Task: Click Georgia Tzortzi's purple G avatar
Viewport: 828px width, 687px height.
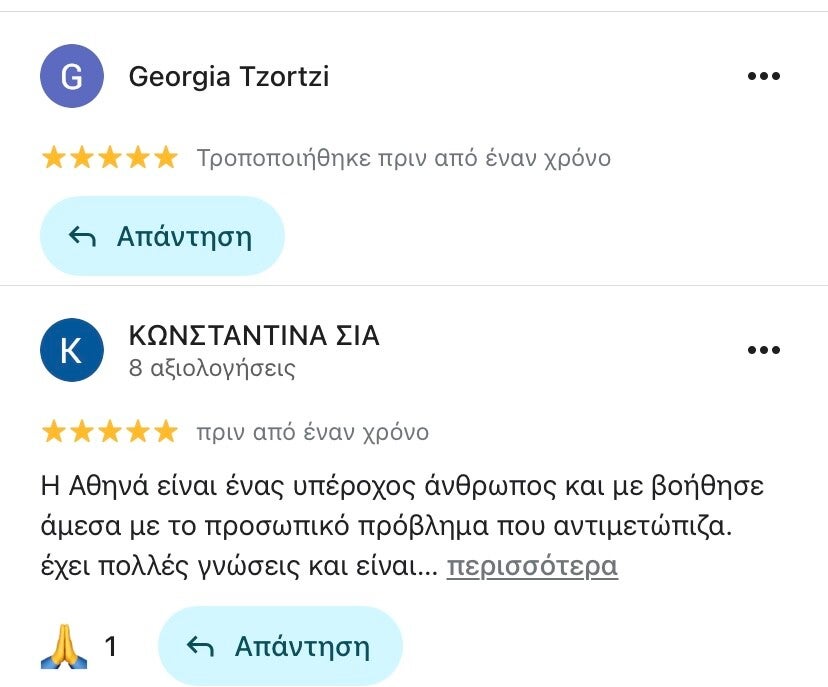Action: (71, 76)
